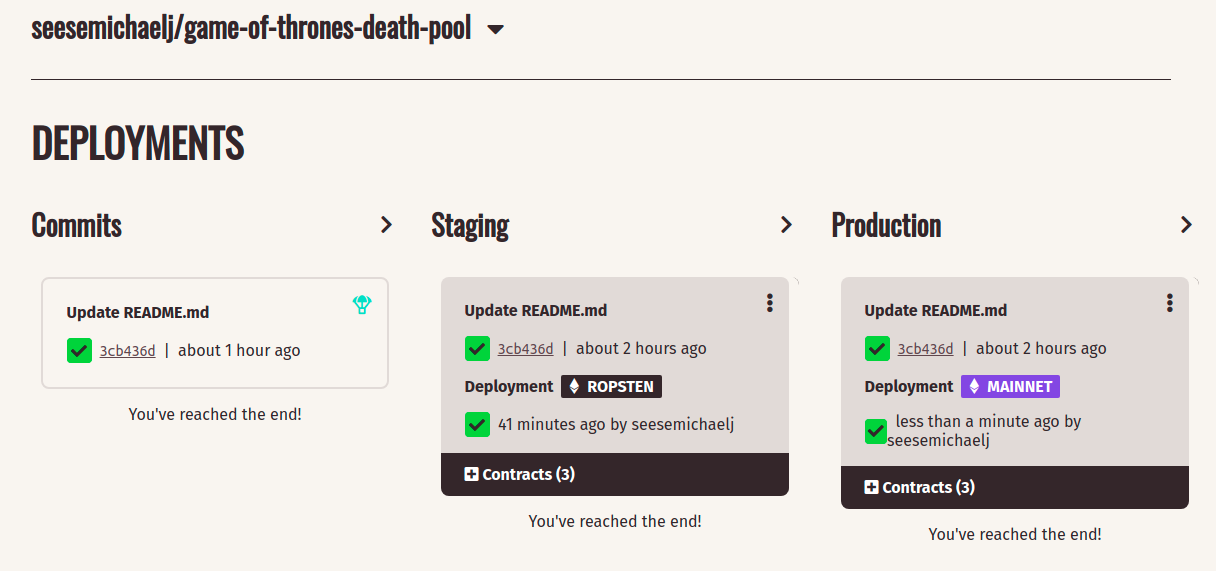Screen dimensions: 1216x571
Task: Expand the Commits column chevron
Action: [x=386, y=225]
